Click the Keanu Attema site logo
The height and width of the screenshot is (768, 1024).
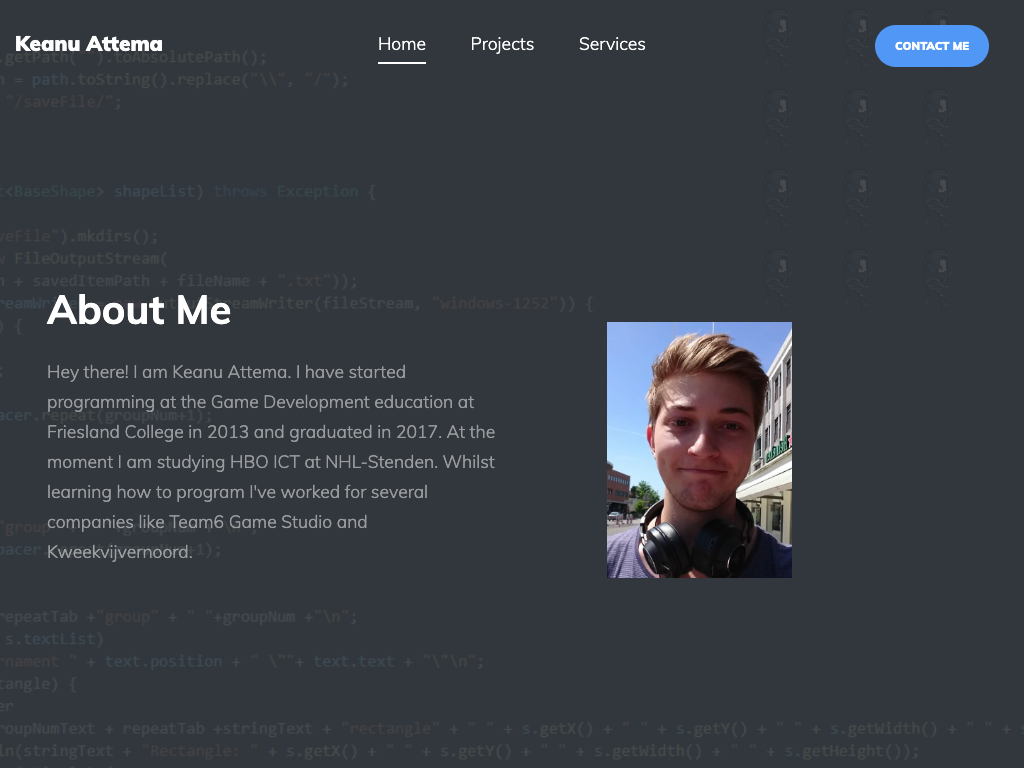point(88,44)
